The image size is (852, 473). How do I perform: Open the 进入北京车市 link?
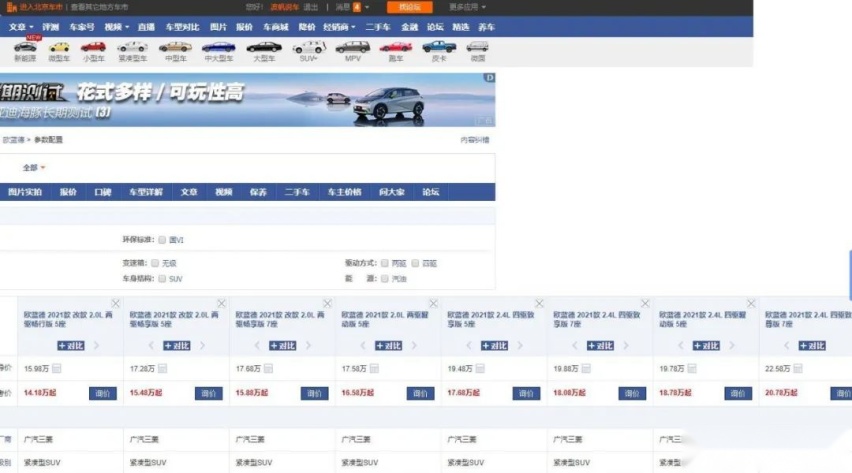(x=41, y=7)
